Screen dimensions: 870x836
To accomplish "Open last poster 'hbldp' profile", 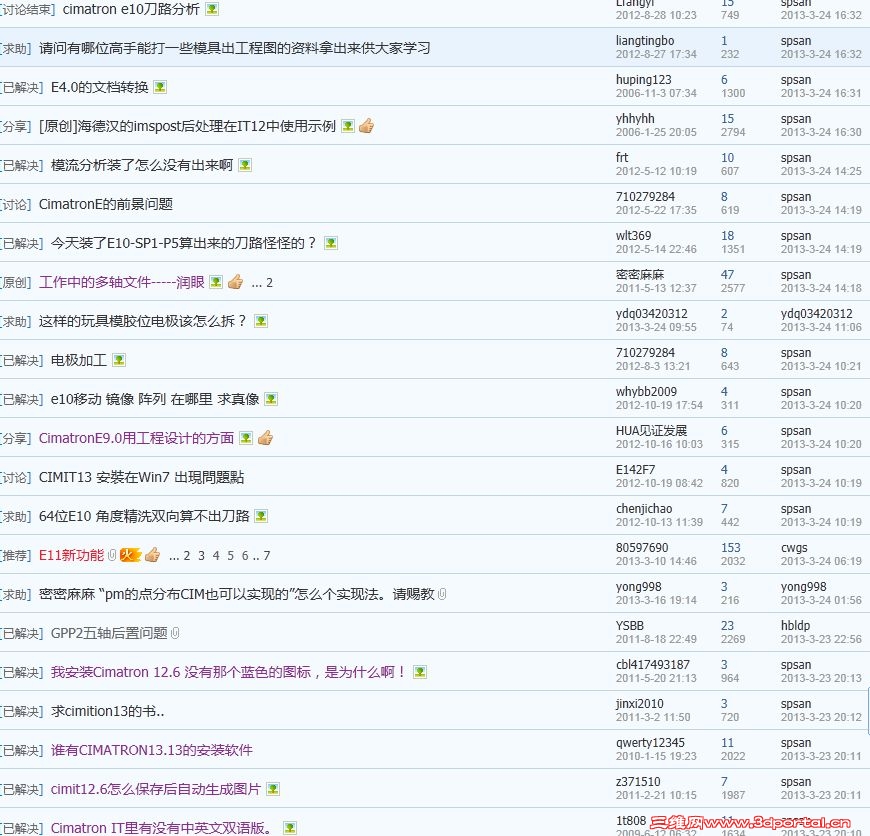I will [795, 626].
